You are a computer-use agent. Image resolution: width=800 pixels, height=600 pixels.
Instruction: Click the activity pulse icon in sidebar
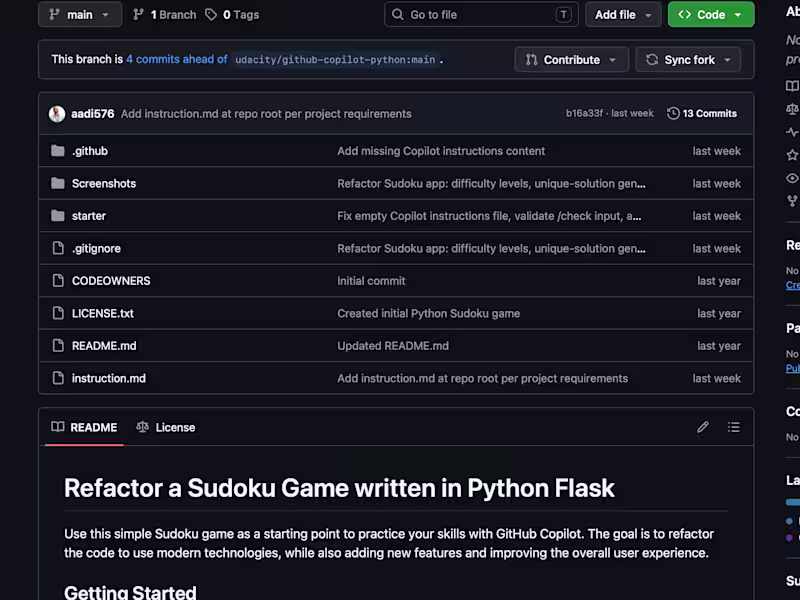coord(792,132)
